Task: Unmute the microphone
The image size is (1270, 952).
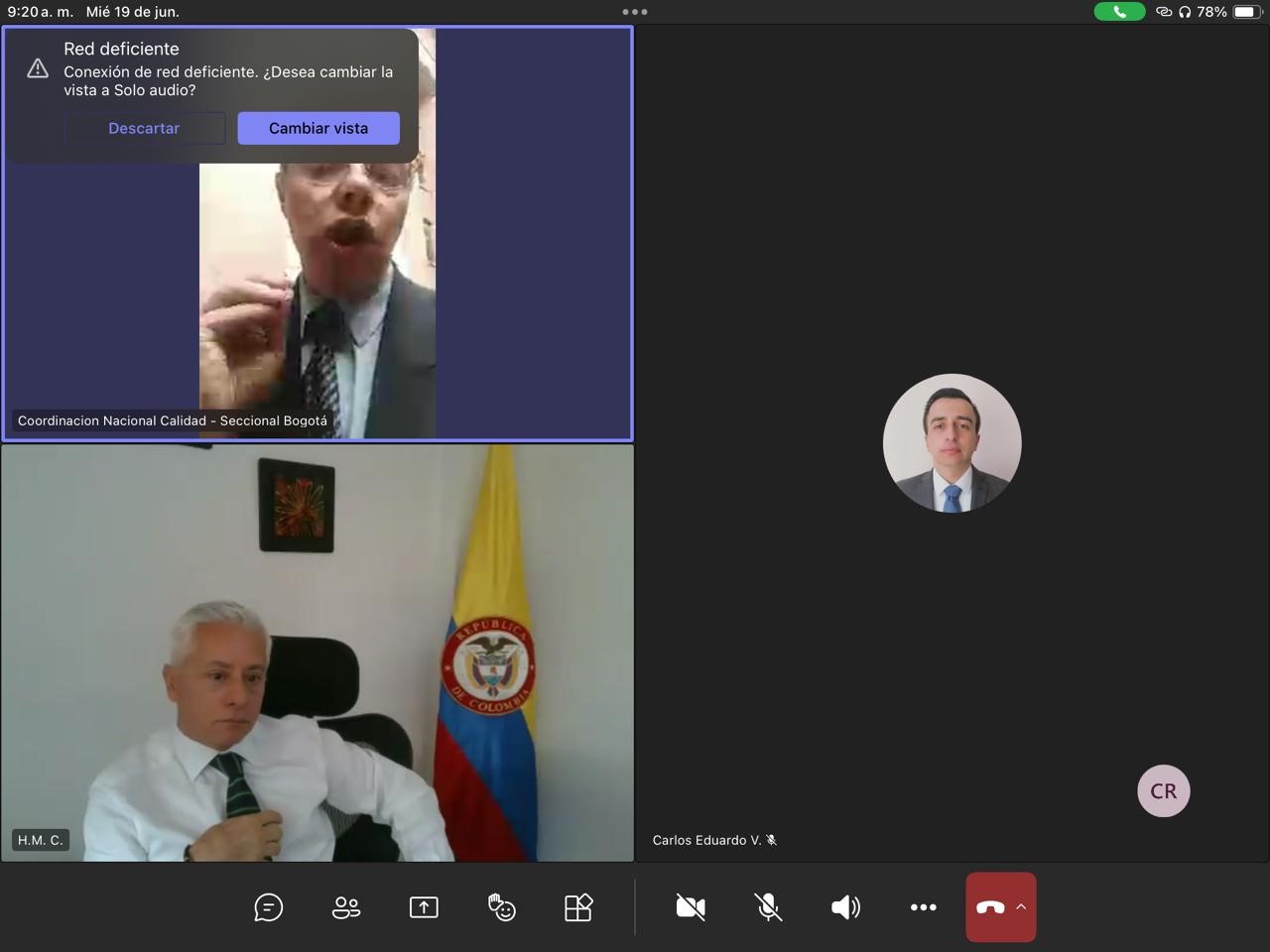Action: 768,907
